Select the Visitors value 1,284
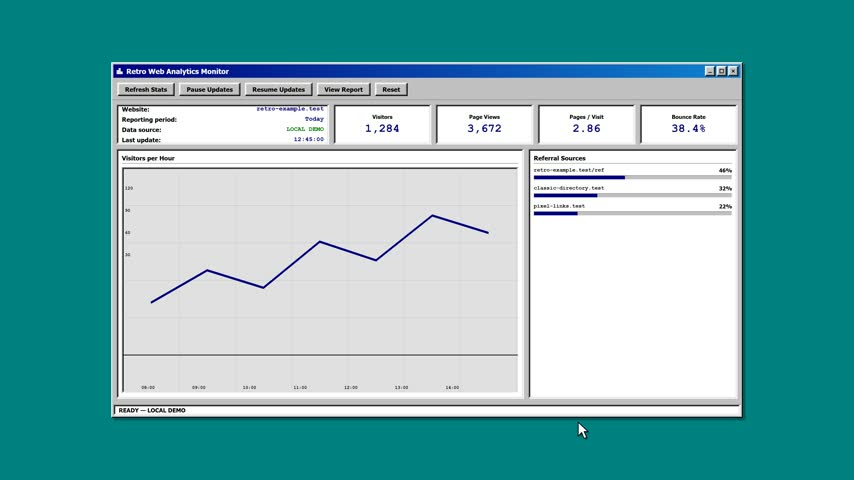The image size is (854, 480). pyautogui.click(x=382, y=129)
